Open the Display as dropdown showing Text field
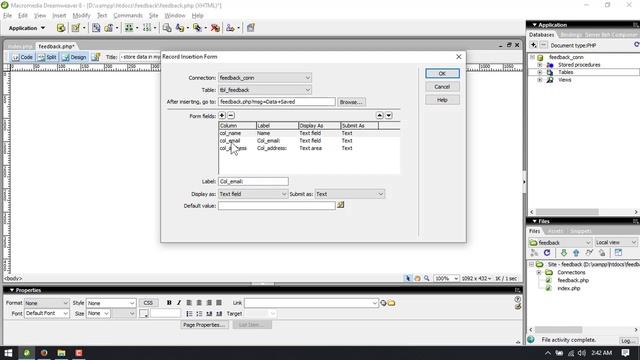Viewport: 640px width, 360px height. click(x=253, y=194)
